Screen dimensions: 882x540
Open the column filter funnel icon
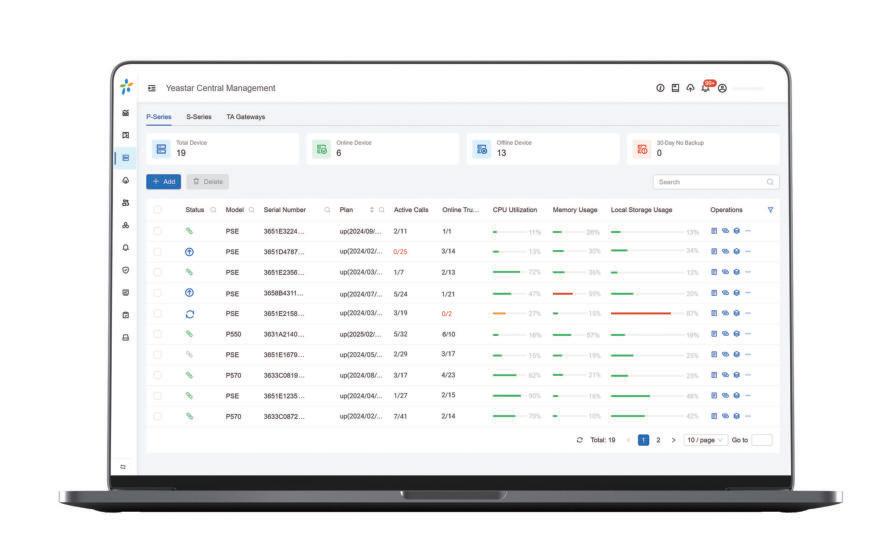[770, 210]
